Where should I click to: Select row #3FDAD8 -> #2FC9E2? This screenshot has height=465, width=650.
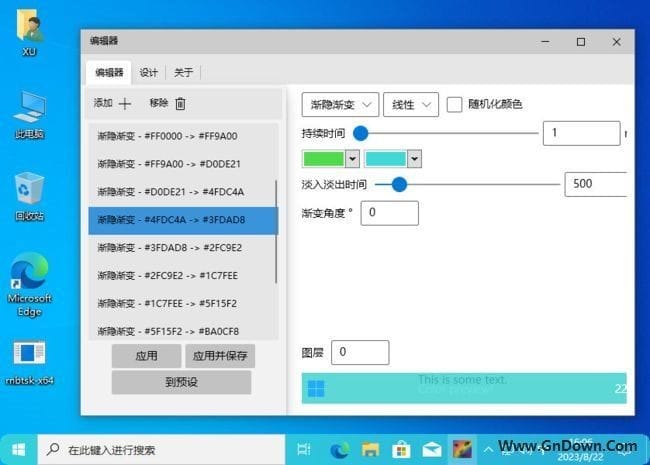click(183, 248)
